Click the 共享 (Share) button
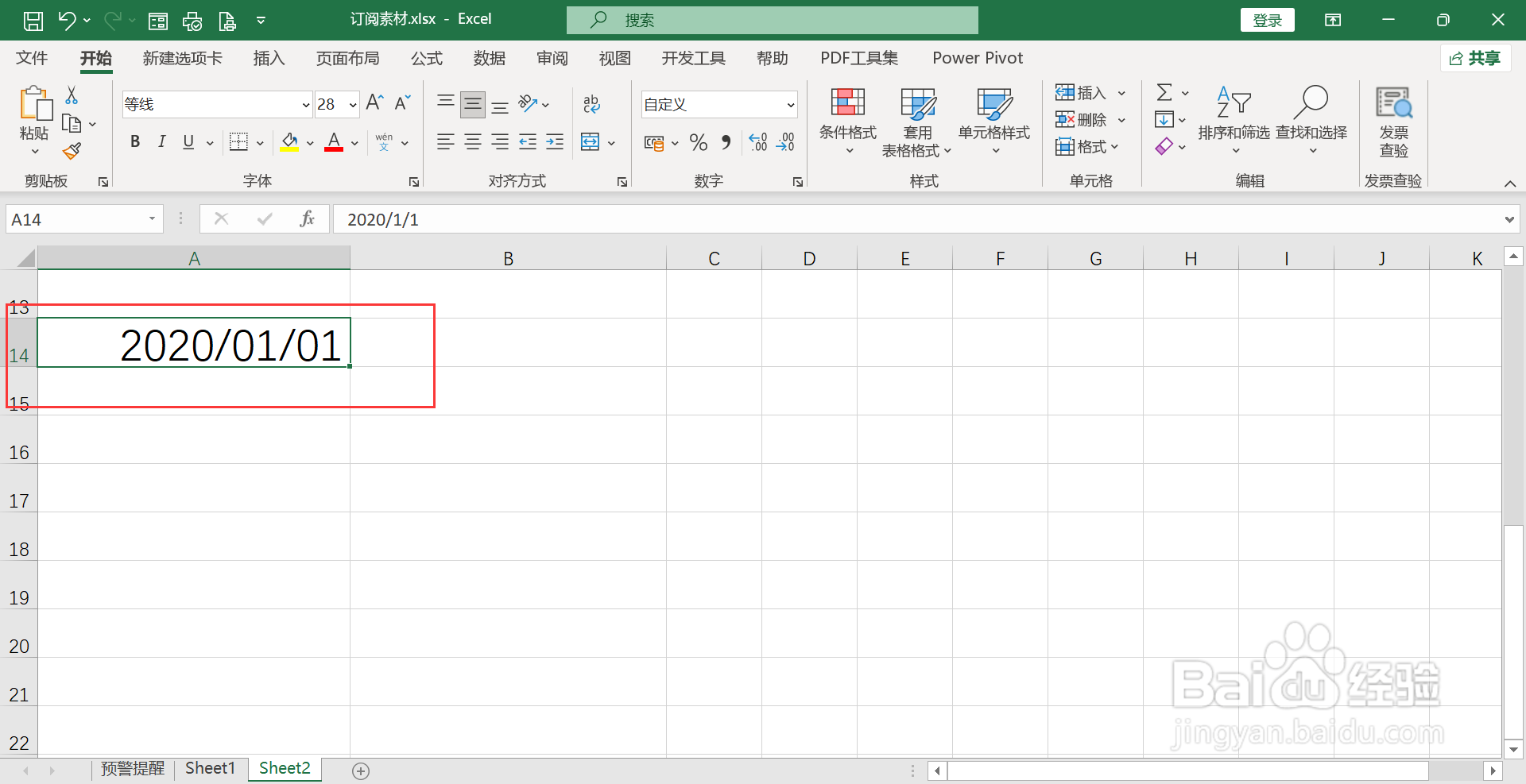1526x784 pixels. tap(1476, 58)
